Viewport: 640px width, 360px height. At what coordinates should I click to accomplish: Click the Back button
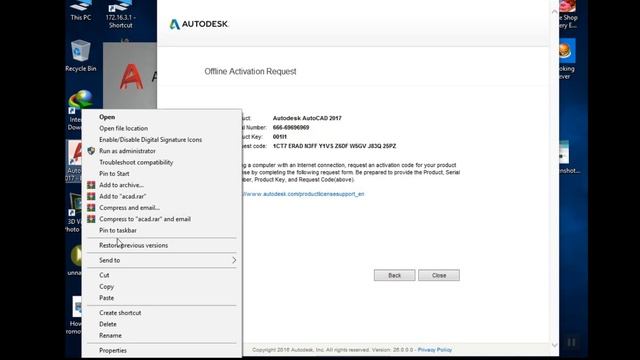click(x=394, y=276)
